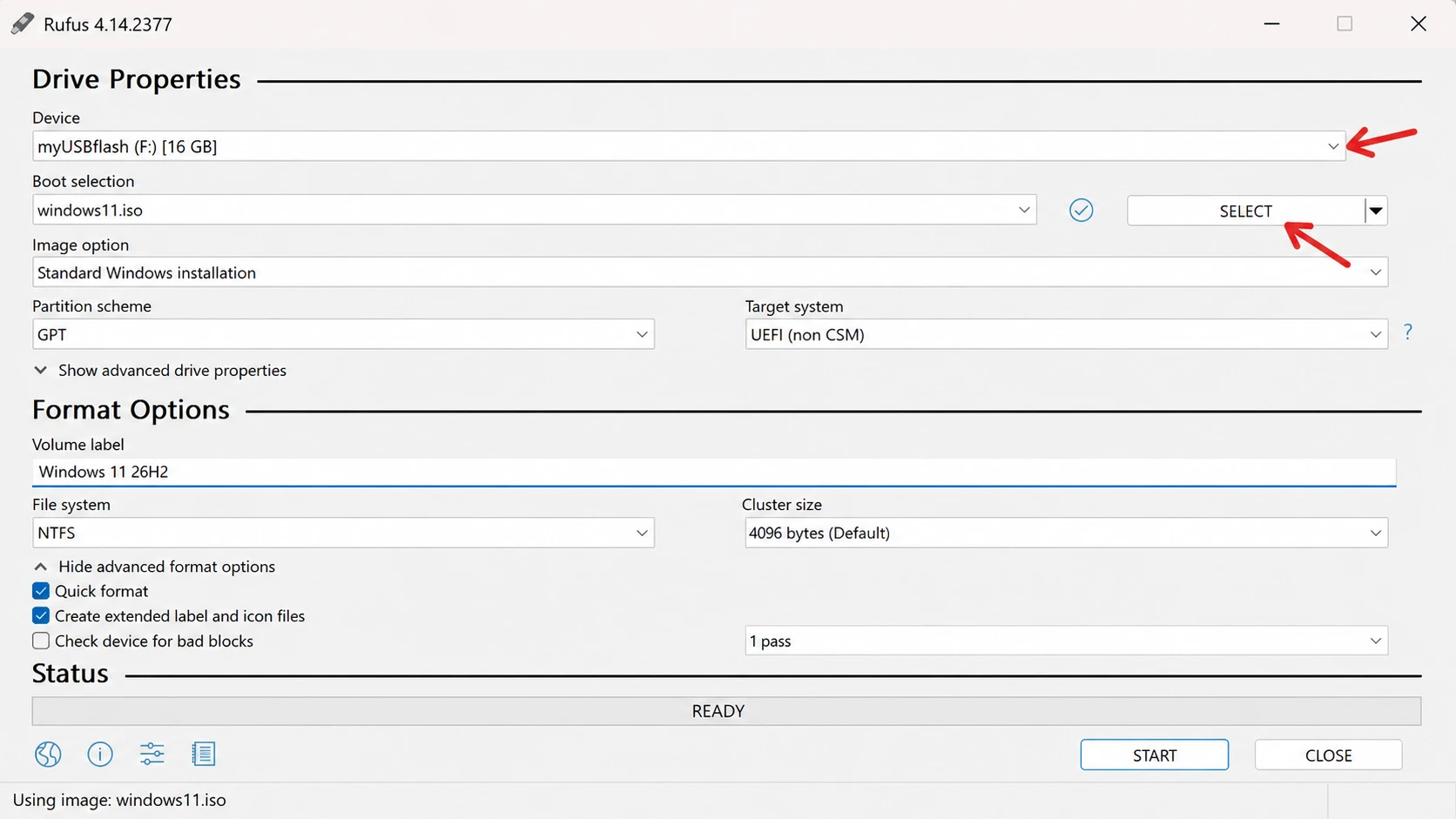Click the Rufus app icon in title bar
This screenshot has height=819, width=1456.
22,23
